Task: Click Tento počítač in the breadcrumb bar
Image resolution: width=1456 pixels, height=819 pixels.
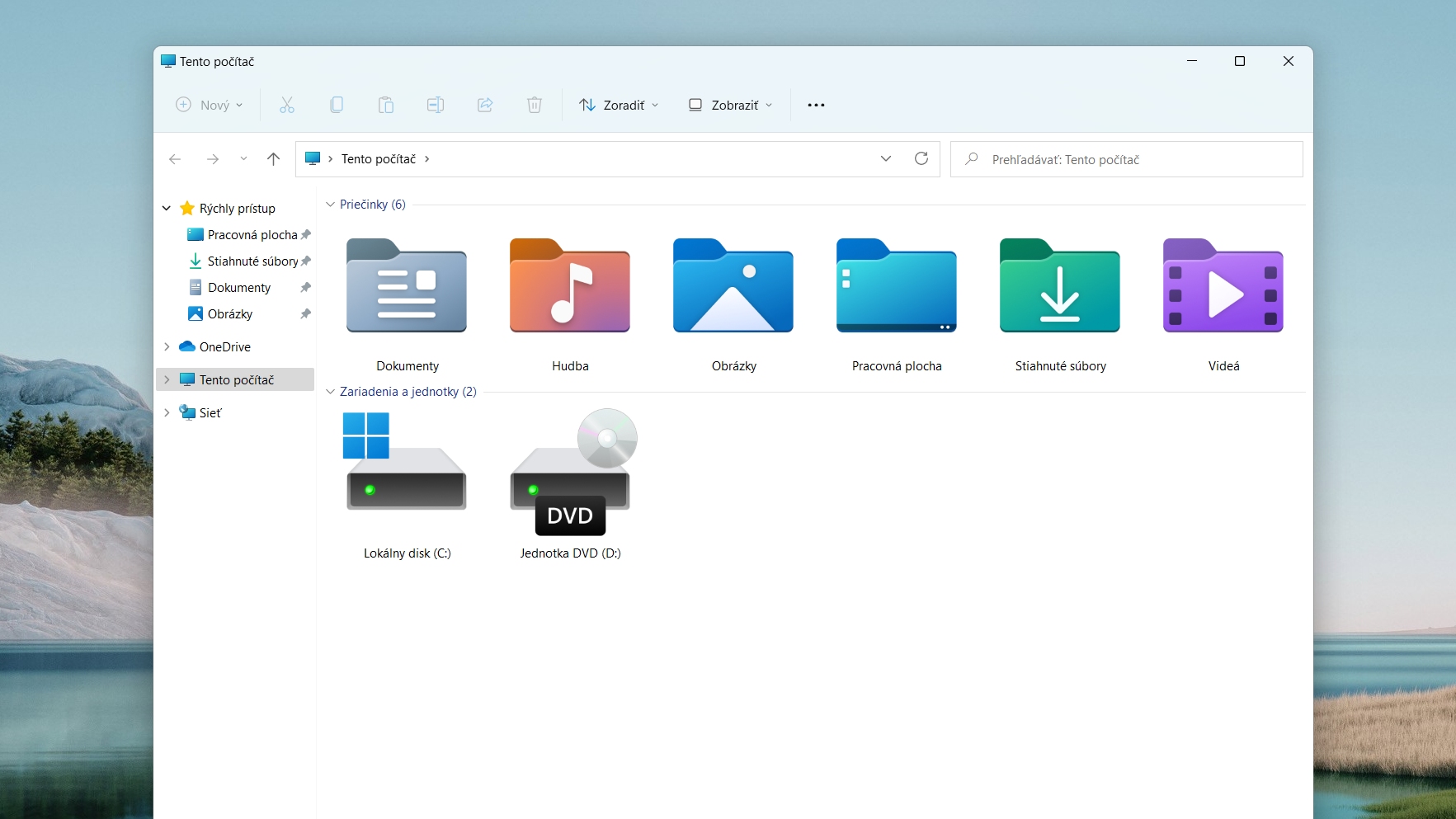Action: (379, 158)
